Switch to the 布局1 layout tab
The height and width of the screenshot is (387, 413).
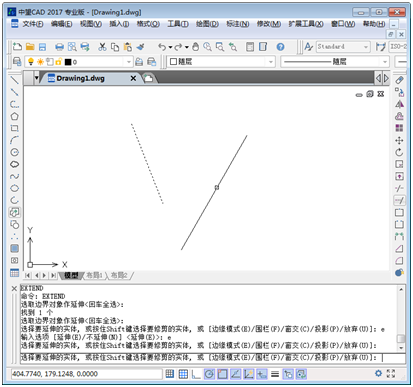pyautogui.click(x=94, y=275)
